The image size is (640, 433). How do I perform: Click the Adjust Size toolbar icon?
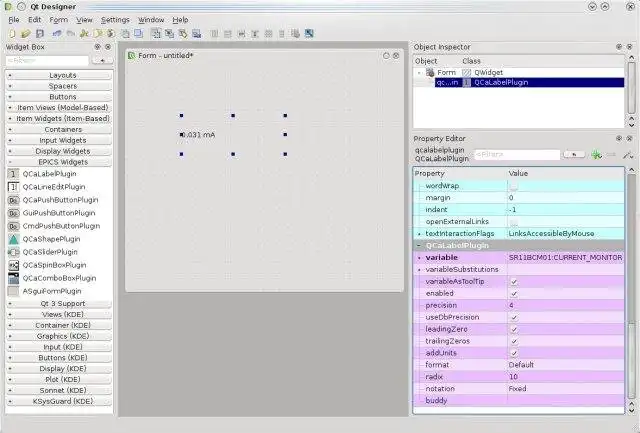pyautogui.click(x=309, y=33)
